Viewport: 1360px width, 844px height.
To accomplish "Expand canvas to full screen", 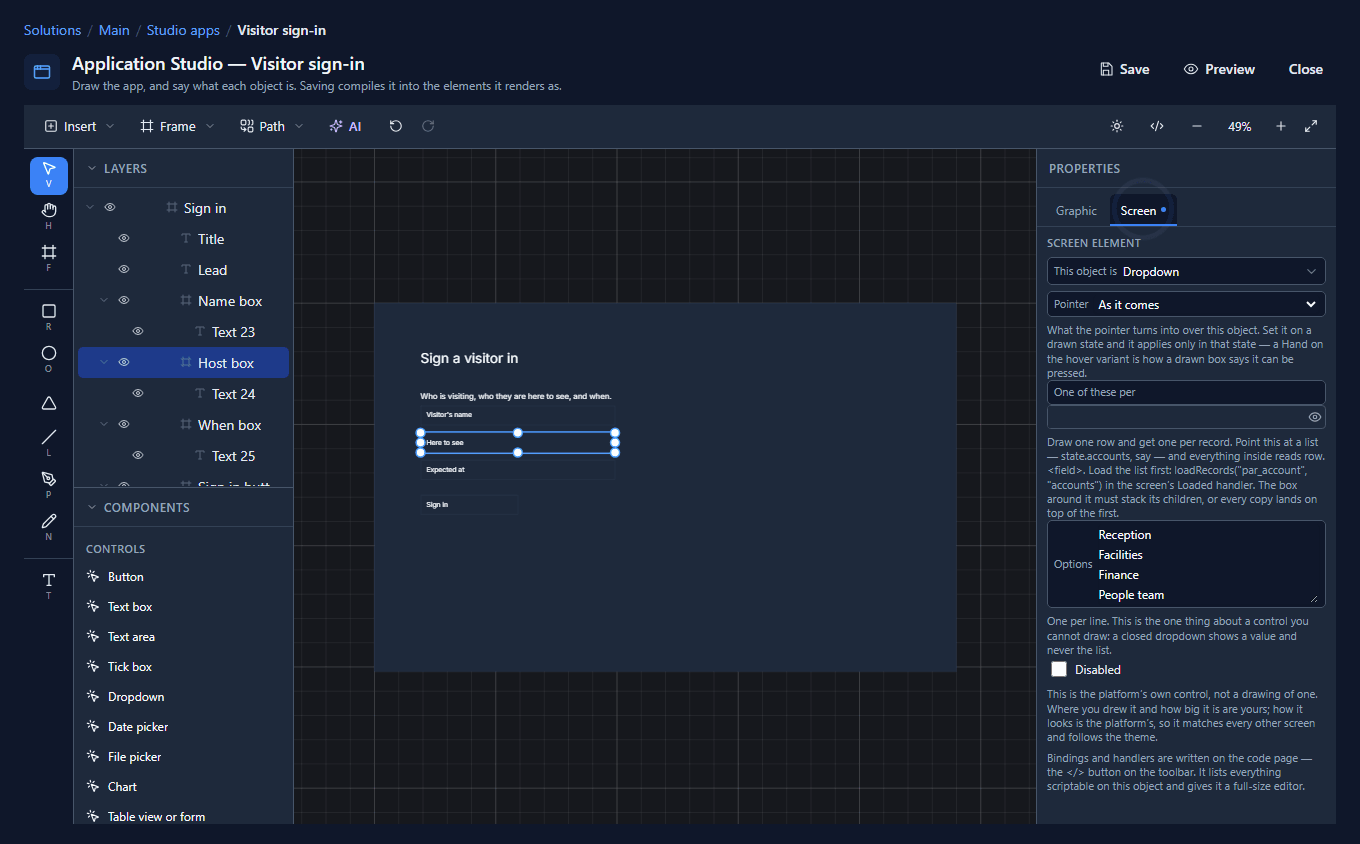I will coord(1311,126).
